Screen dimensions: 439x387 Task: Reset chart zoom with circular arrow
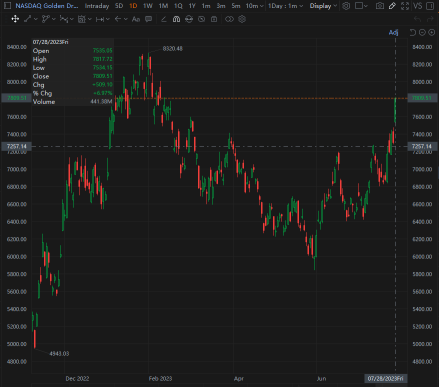point(413,32)
